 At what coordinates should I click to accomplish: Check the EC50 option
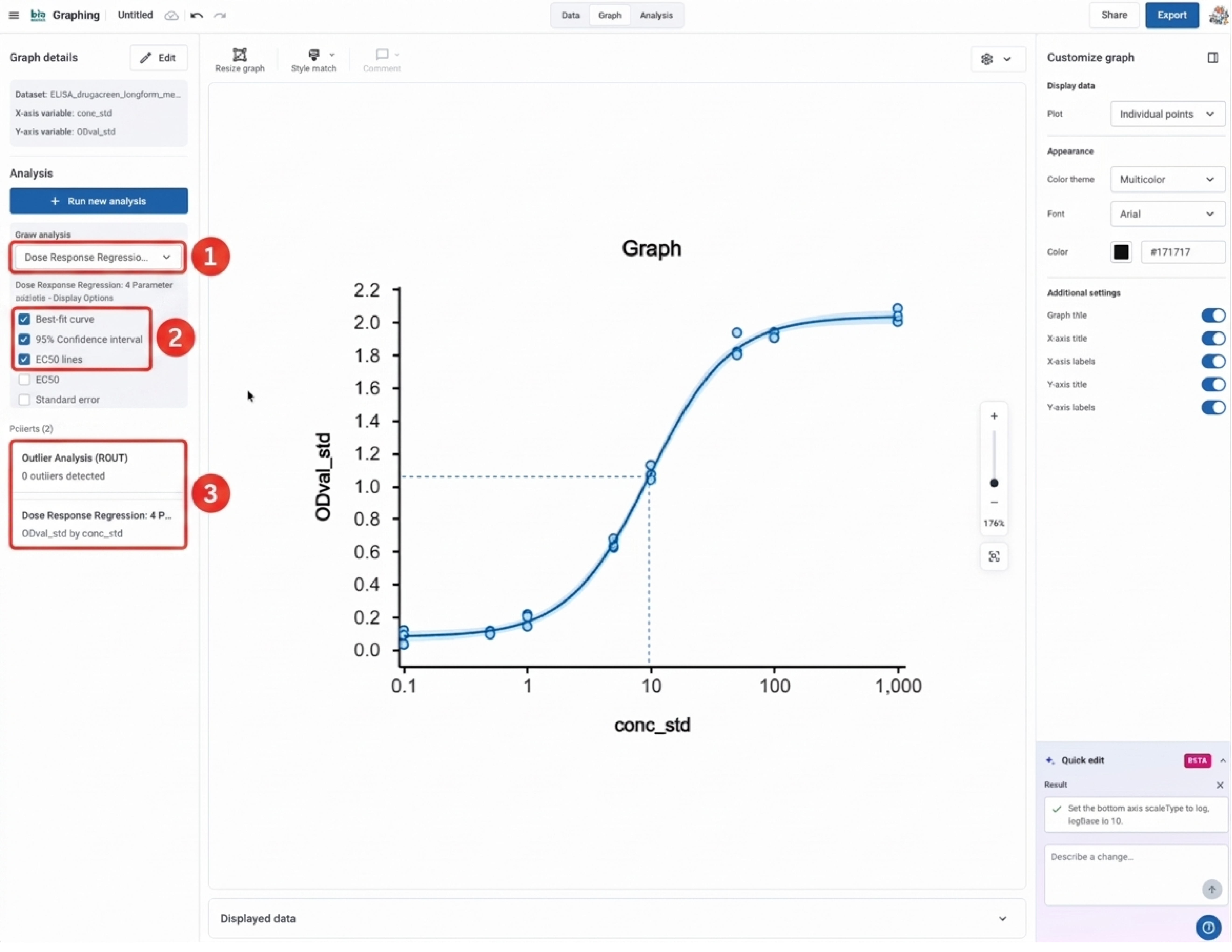24,380
